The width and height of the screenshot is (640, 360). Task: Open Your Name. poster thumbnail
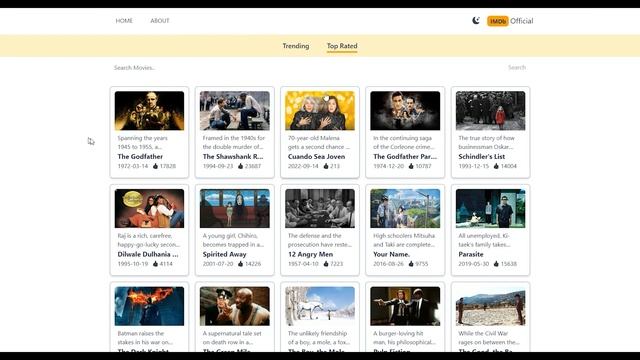click(x=405, y=208)
